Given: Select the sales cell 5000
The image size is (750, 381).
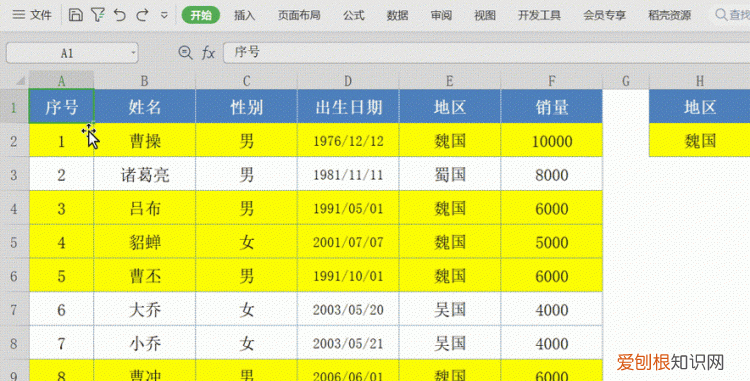Looking at the screenshot, I should coord(551,242).
